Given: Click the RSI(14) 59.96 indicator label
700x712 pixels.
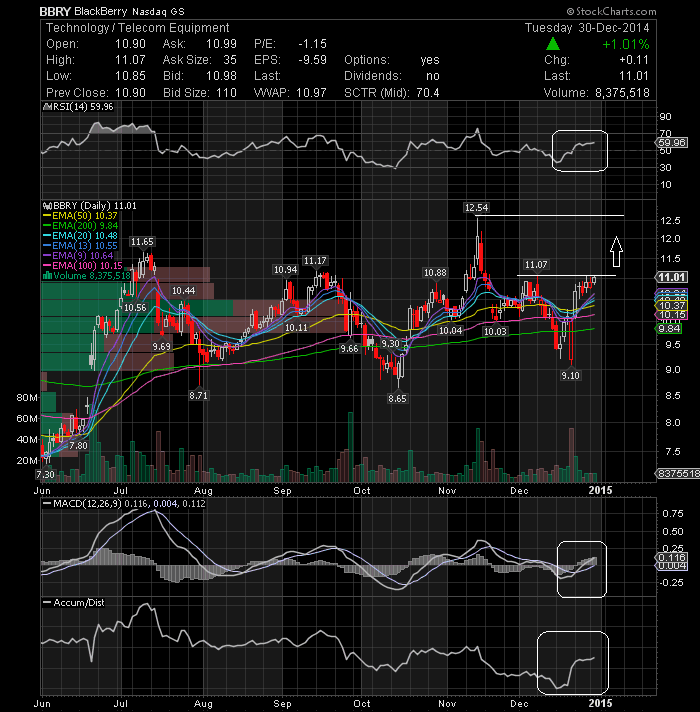Looking at the screenshot, I should [x=79, y=107].
